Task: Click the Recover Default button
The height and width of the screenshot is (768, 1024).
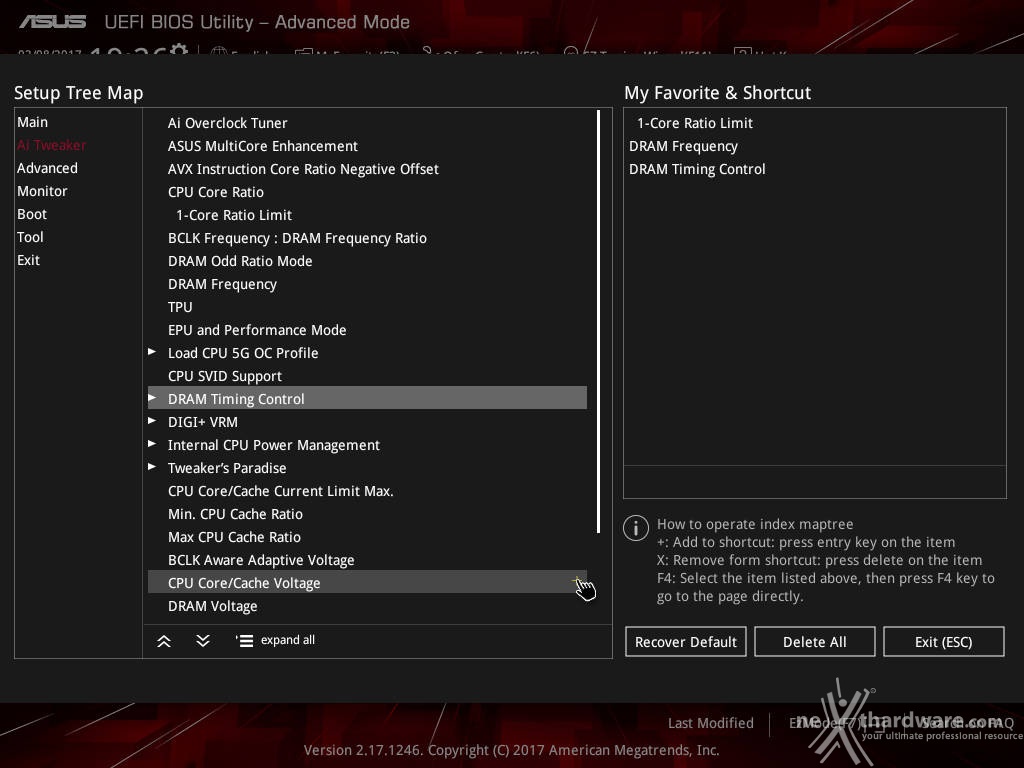Action: (x=686, y=642)
